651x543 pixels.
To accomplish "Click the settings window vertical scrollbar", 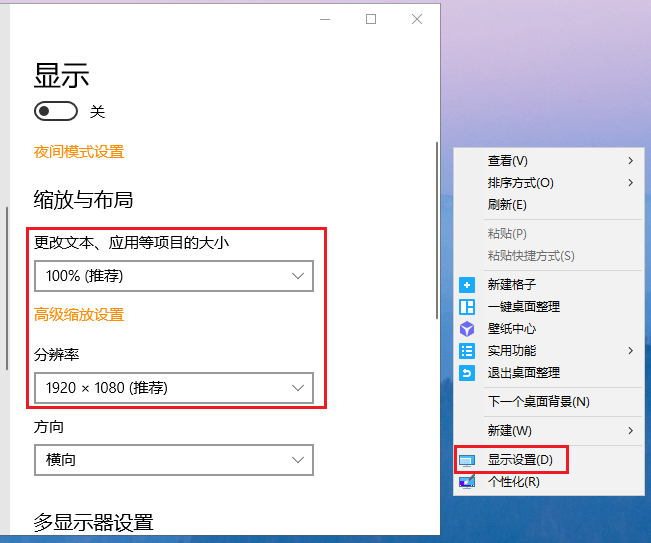I will pyautogui.click(x=436, y=230).
